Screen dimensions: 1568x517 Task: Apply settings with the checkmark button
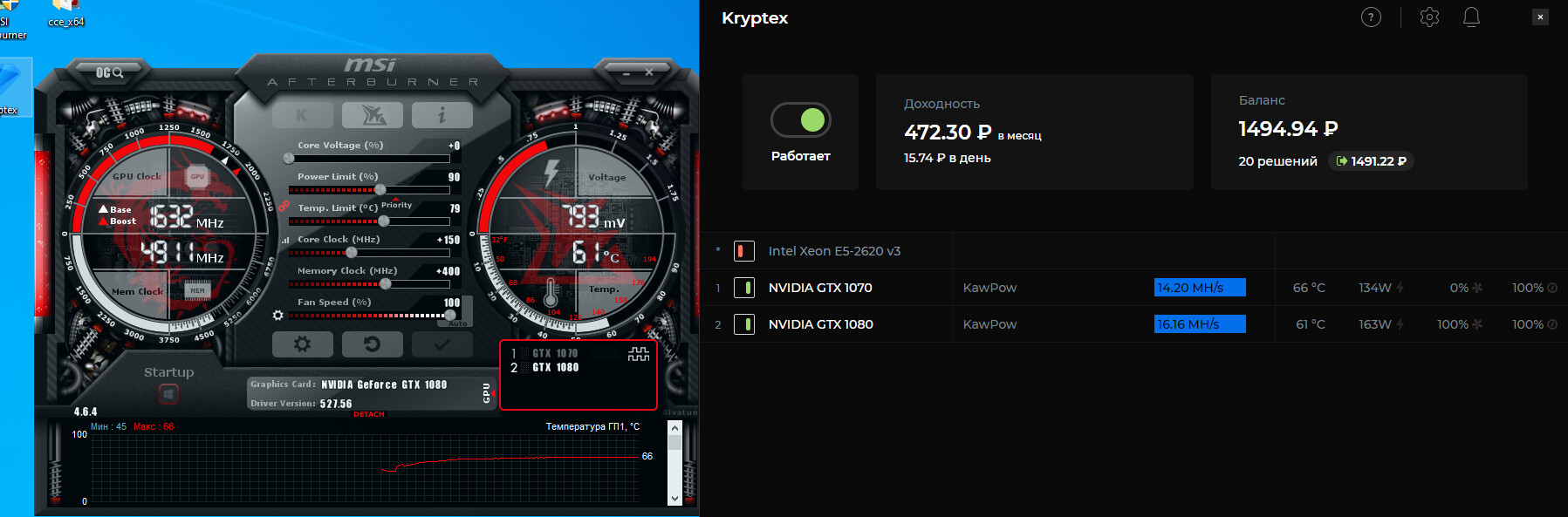point(442,344)
